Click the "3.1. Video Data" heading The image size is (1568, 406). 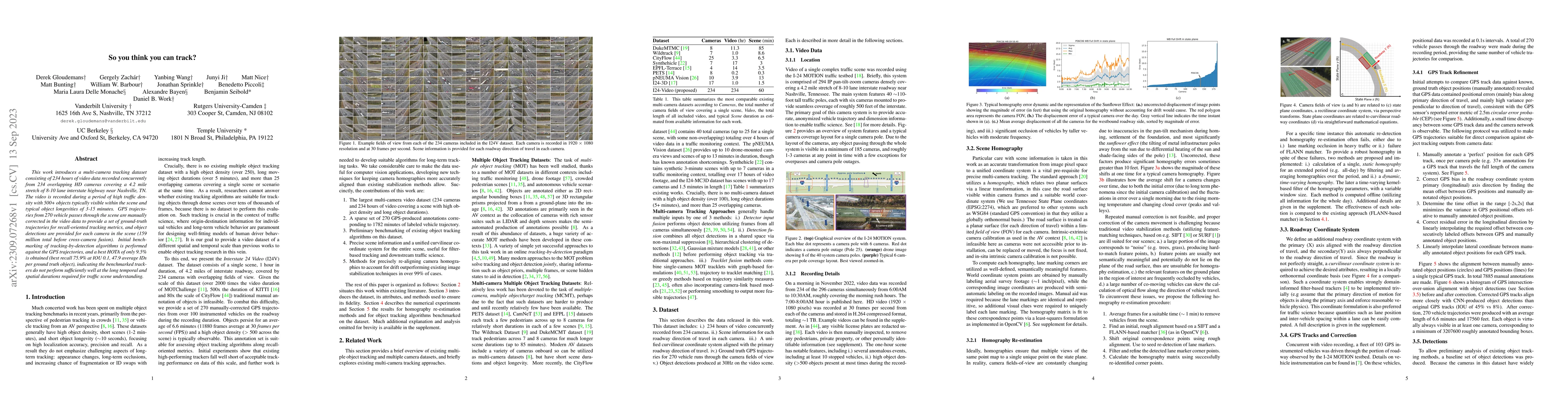click(x=803, y=50)
